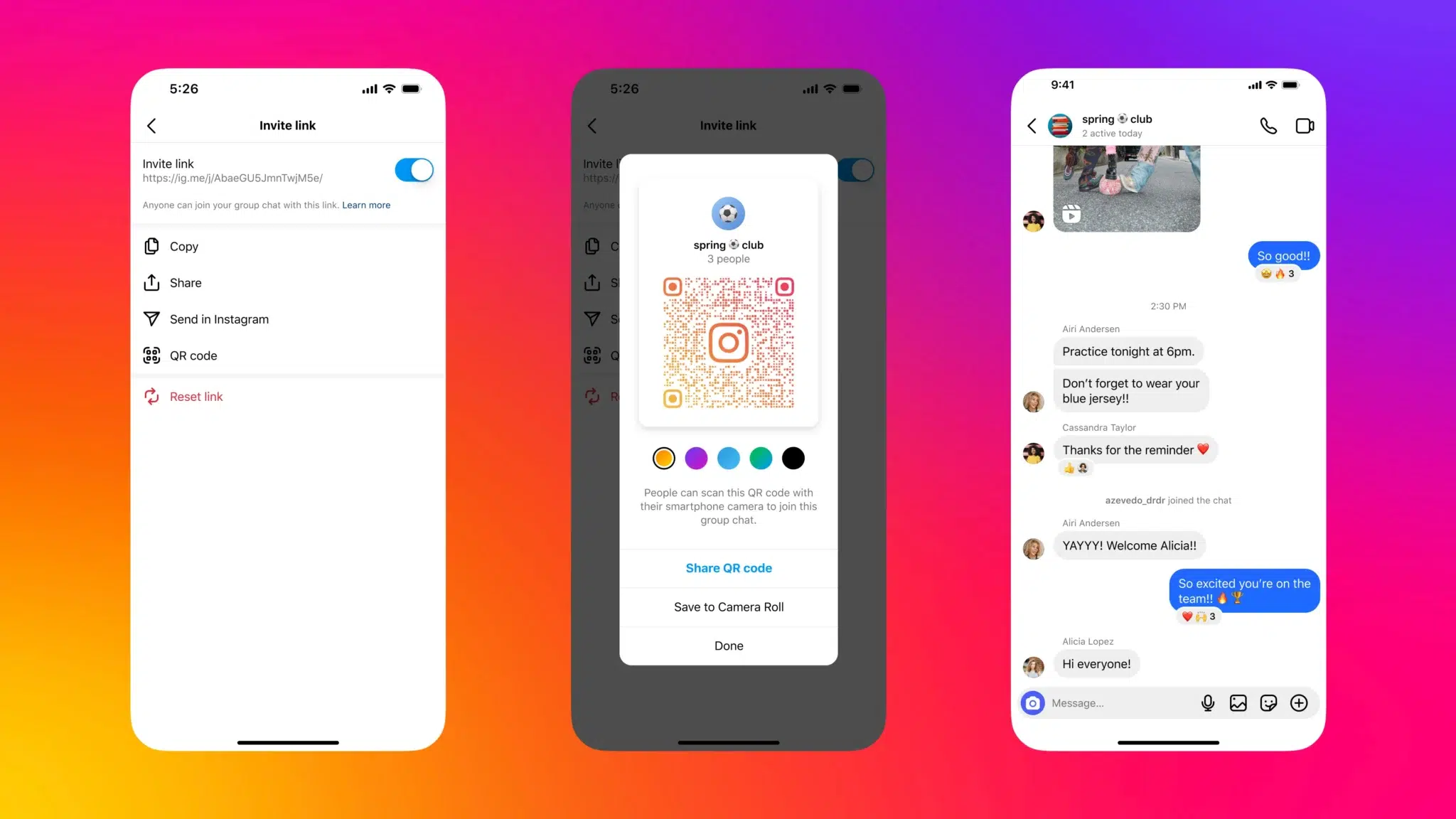Click the back arrow on invite screen
Screen dimensions: 1456x819
[152, 124]
